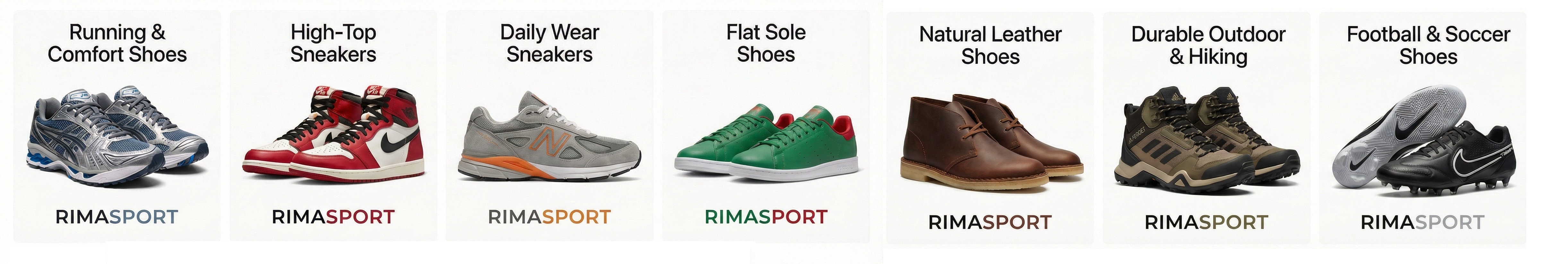Image resolution: width=1568 pixels, height=264 pixels.
Task: Click the green and red RIMASPORT logo
Action: click(x=766, y=217)
